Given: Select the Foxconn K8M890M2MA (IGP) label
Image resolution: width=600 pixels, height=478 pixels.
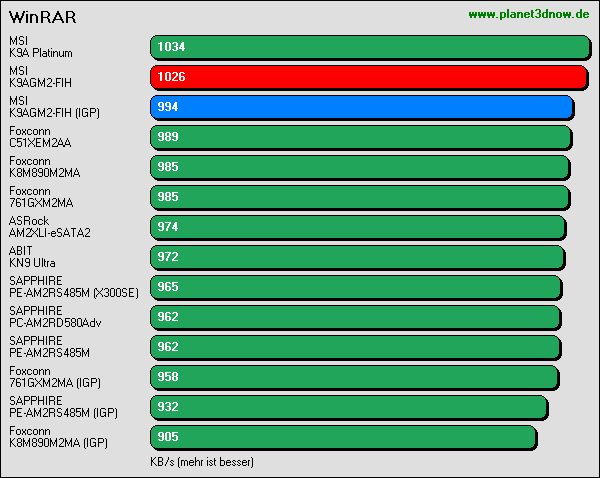Looking at the screenshot, I should point(59,437).
